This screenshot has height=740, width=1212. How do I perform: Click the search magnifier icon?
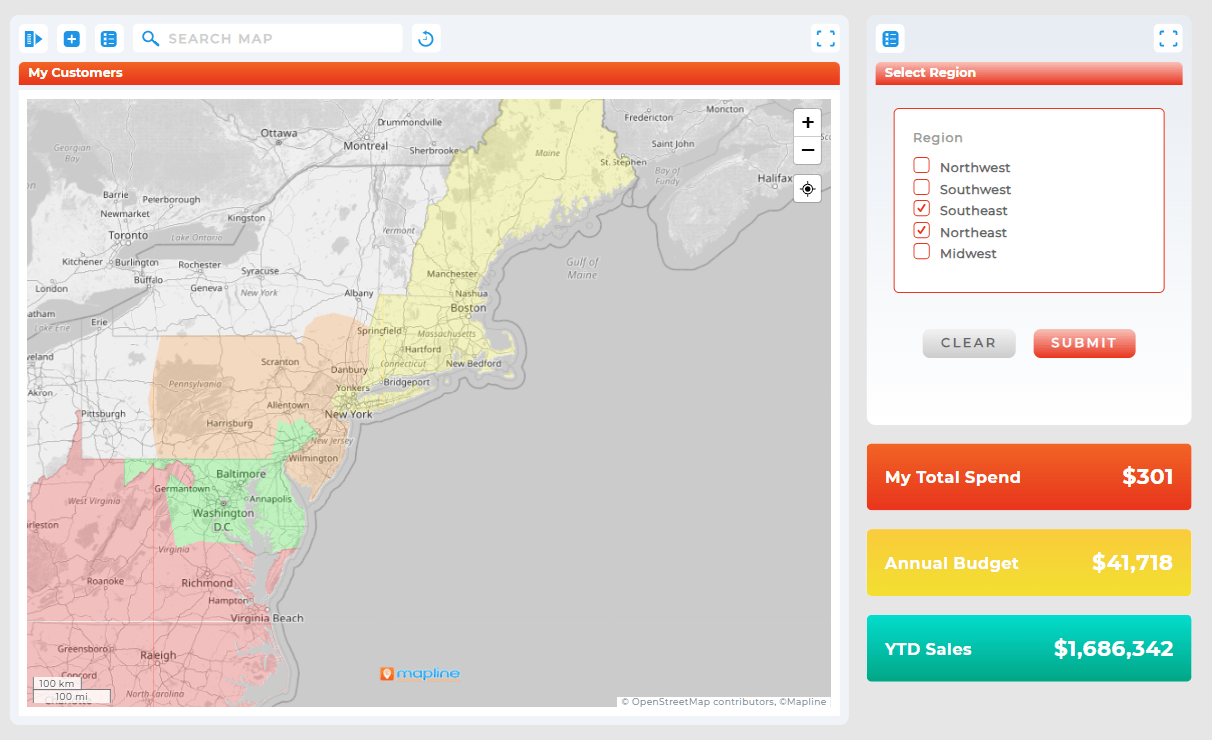pos(150,38)
